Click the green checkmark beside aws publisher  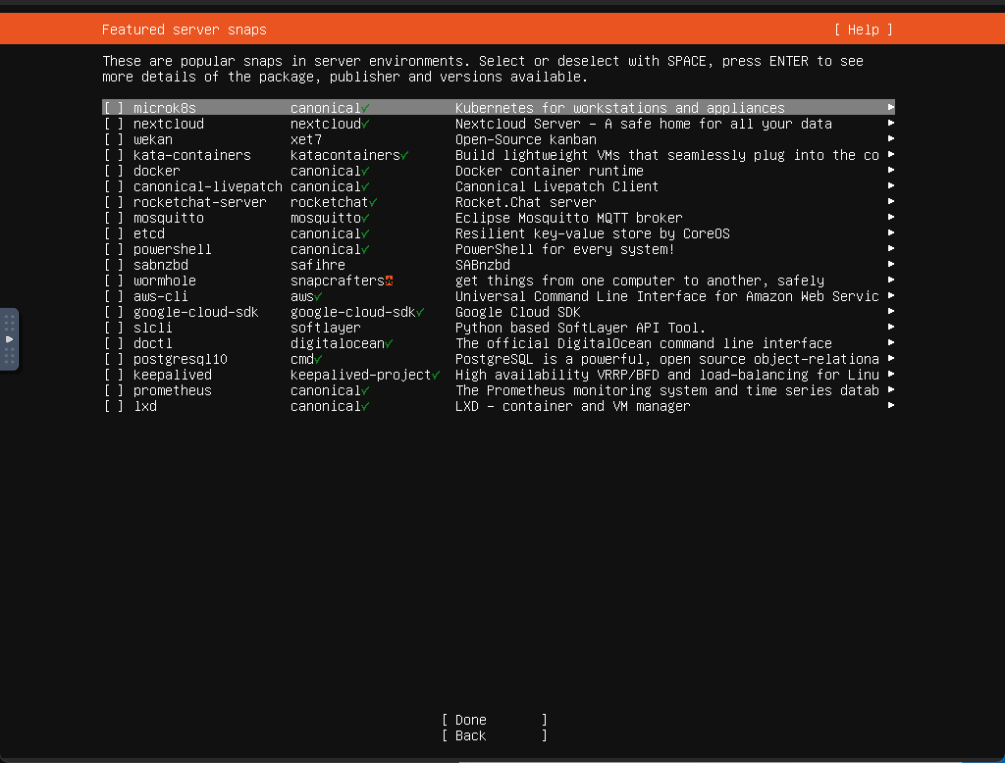[x=319, y=297]
